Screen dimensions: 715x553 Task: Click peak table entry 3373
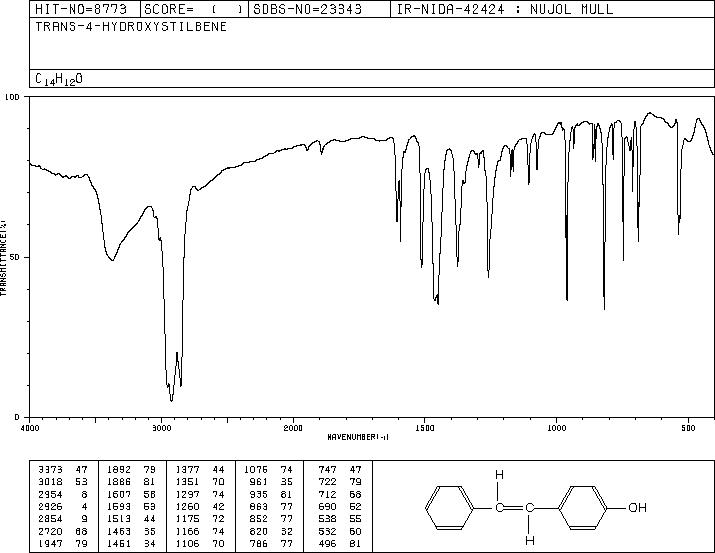click(51, 470)
